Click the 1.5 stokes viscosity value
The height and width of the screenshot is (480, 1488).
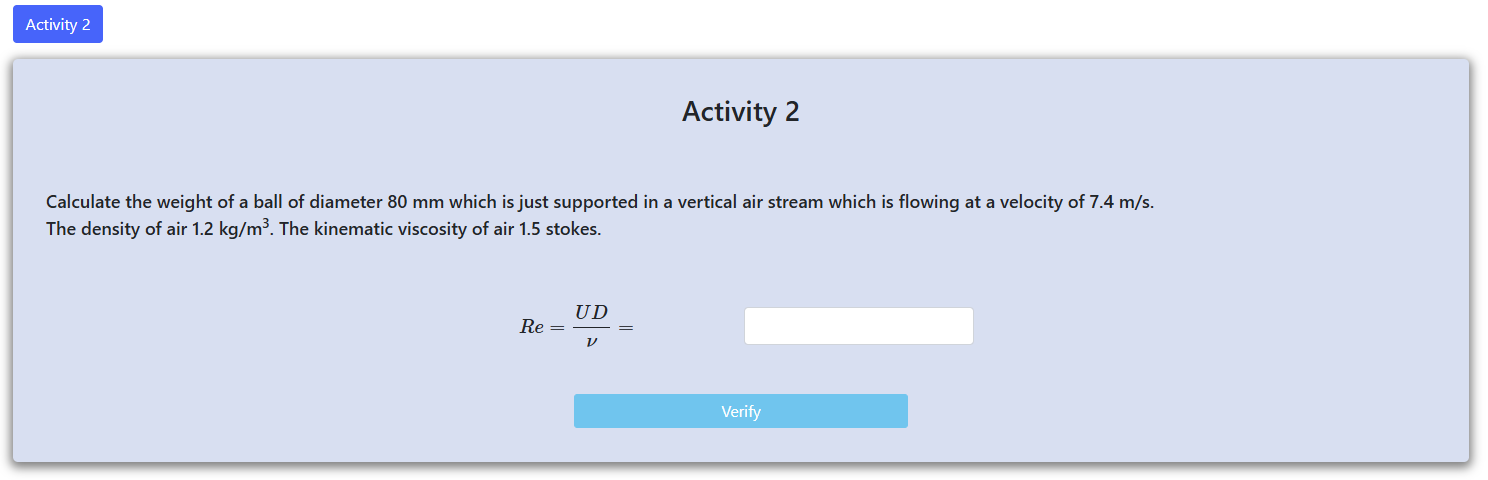pos(560,229)
